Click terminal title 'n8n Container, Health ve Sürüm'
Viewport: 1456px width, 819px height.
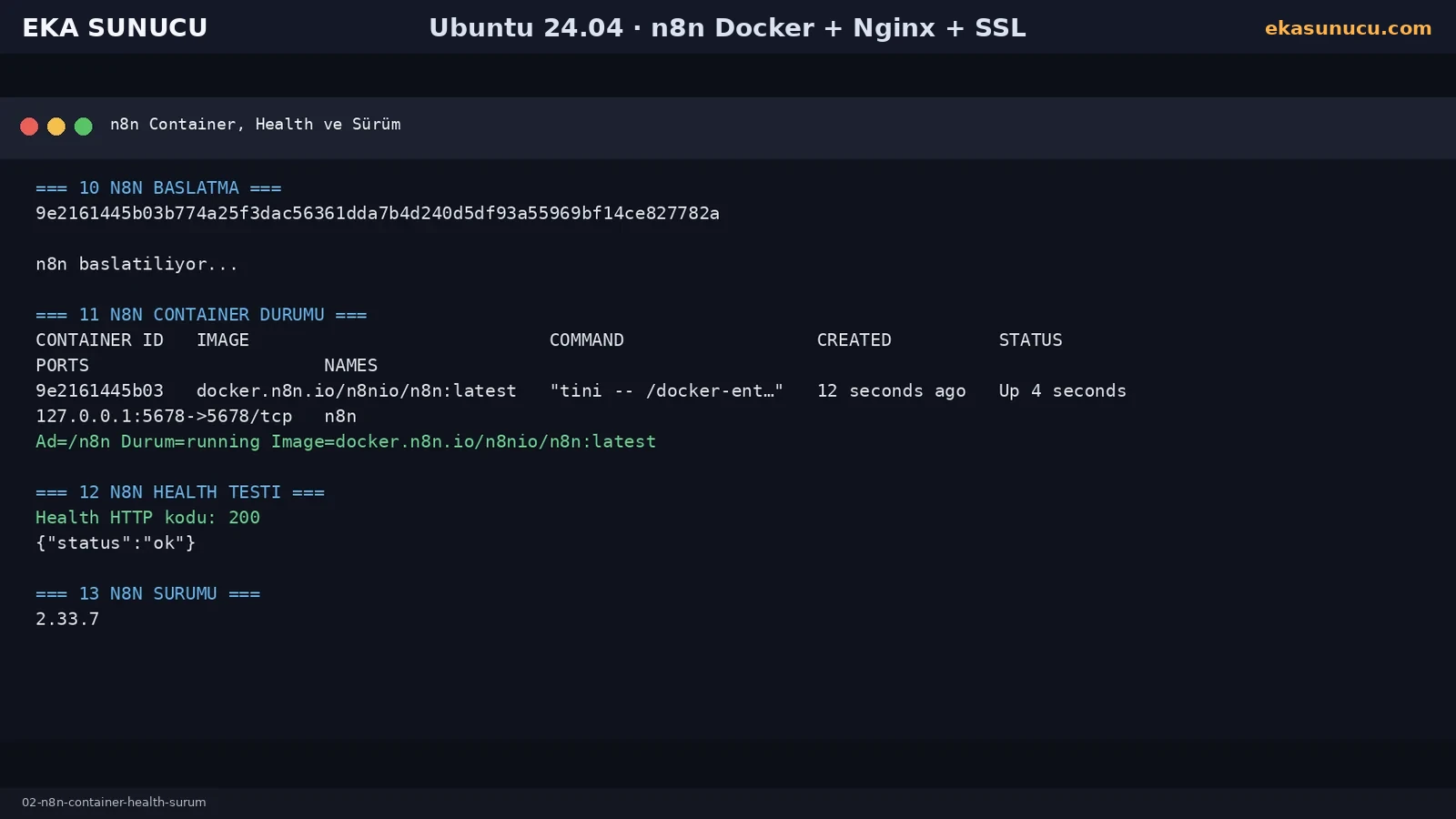[x=256, y=124]
